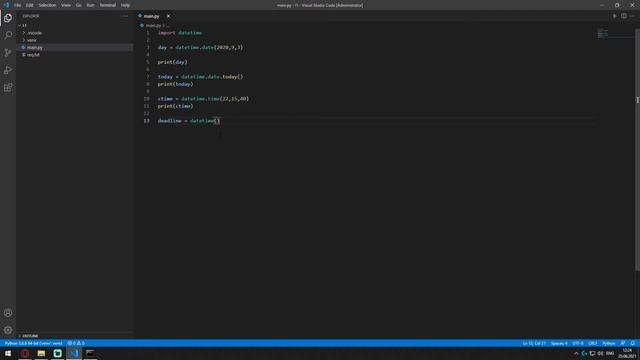Screen dimensions: 640x360
Task: Open the Accounts menu icon
Action: click(x=8, y=313)
